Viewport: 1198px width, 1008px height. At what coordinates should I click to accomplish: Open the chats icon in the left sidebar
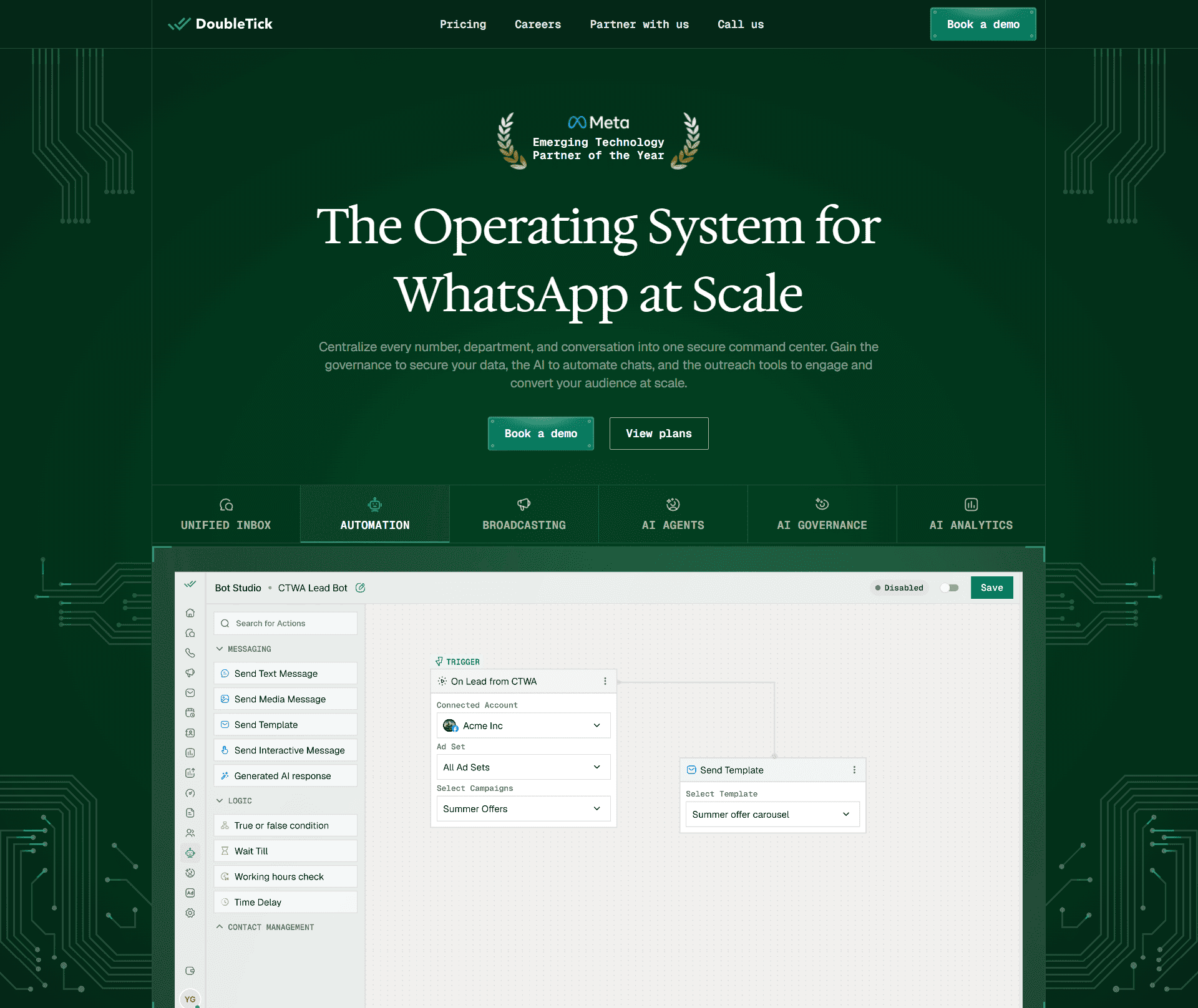pos(190,632)
